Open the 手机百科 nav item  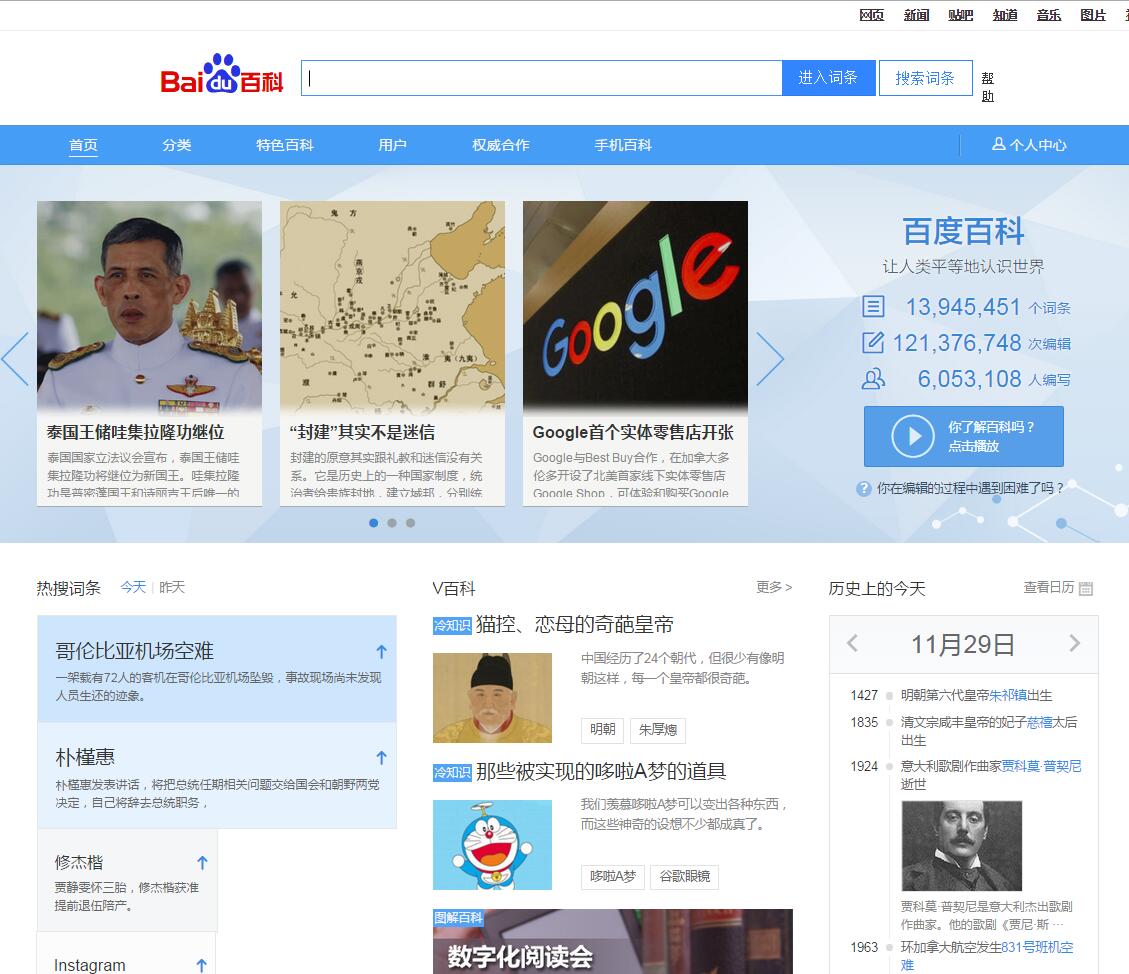click(x=623, y=145)
